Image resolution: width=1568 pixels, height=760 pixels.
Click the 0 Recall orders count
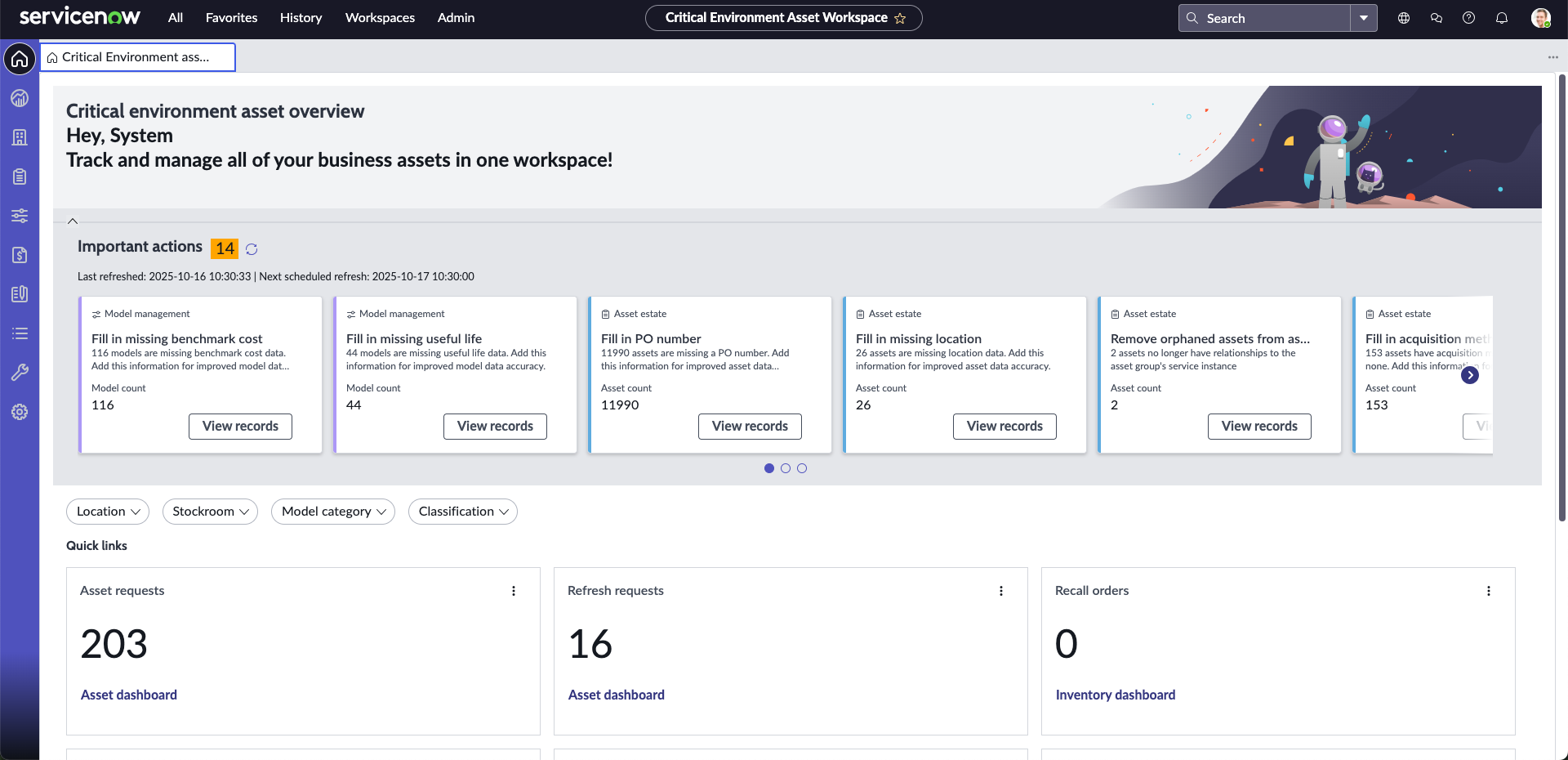pyautogui.click(x=1067, y=644)
